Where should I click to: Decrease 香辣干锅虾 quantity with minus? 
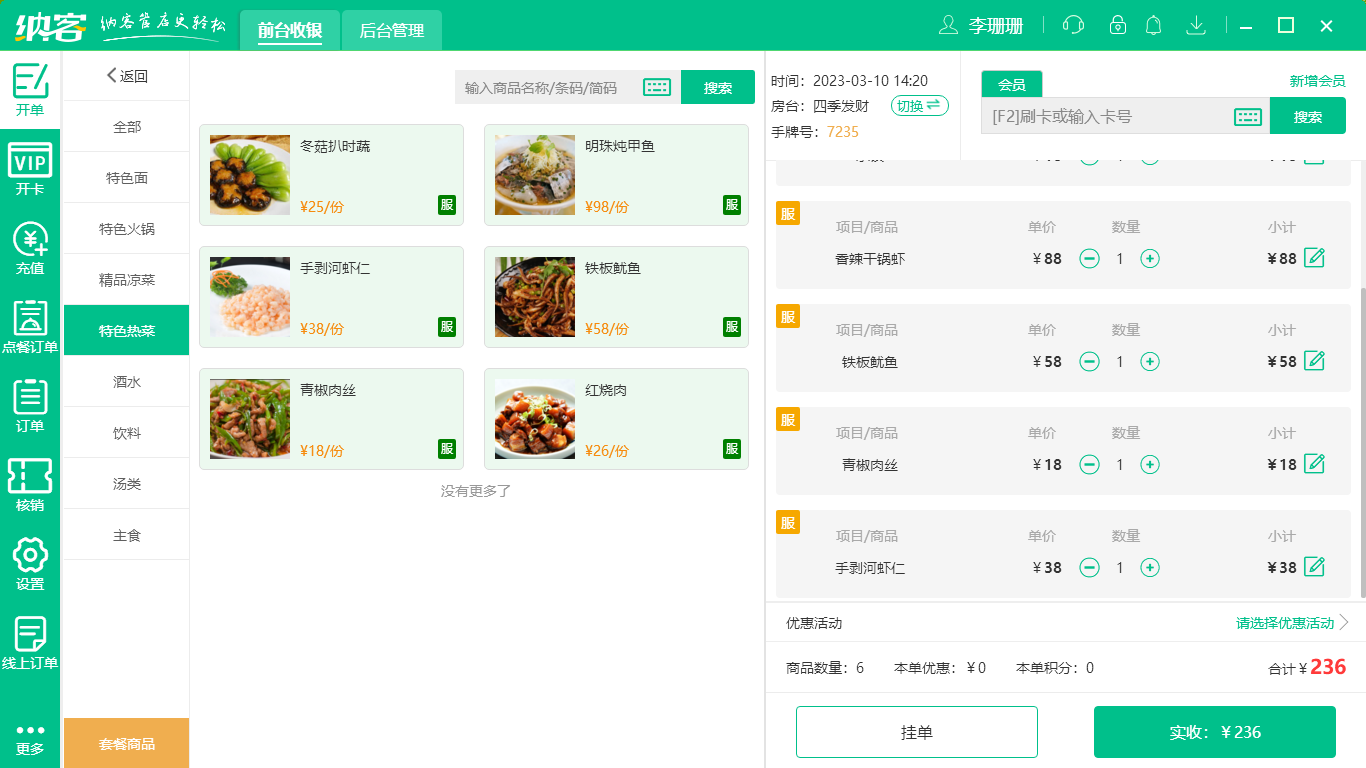(x=1090, y=259)
